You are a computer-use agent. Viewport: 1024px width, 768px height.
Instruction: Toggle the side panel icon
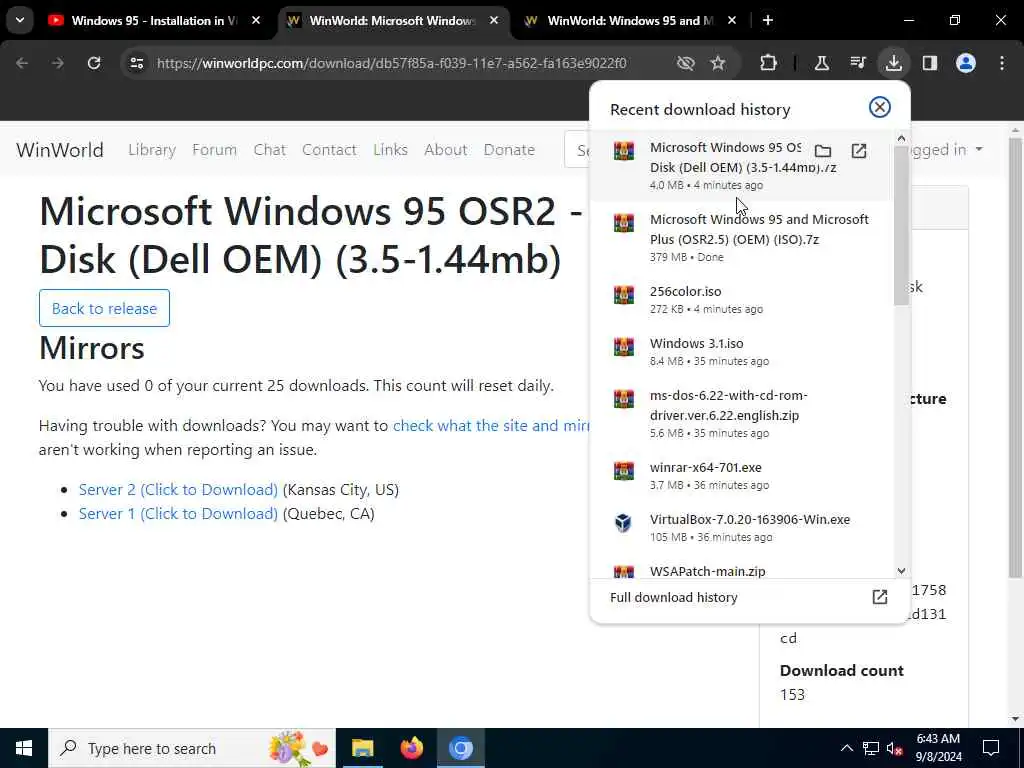pyautogui.click(x=930, y=63)
